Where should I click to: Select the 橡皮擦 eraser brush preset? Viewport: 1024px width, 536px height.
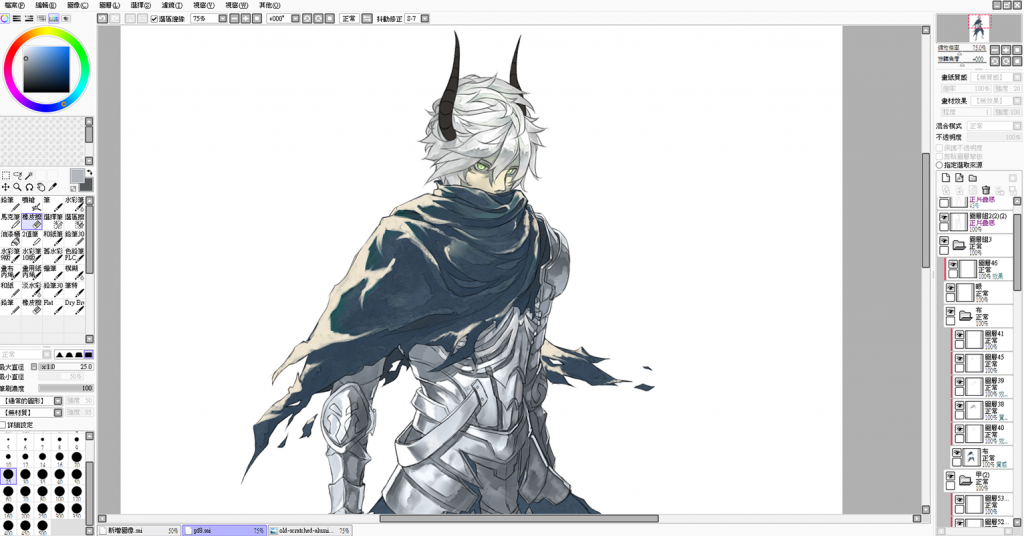click(31, 219)
